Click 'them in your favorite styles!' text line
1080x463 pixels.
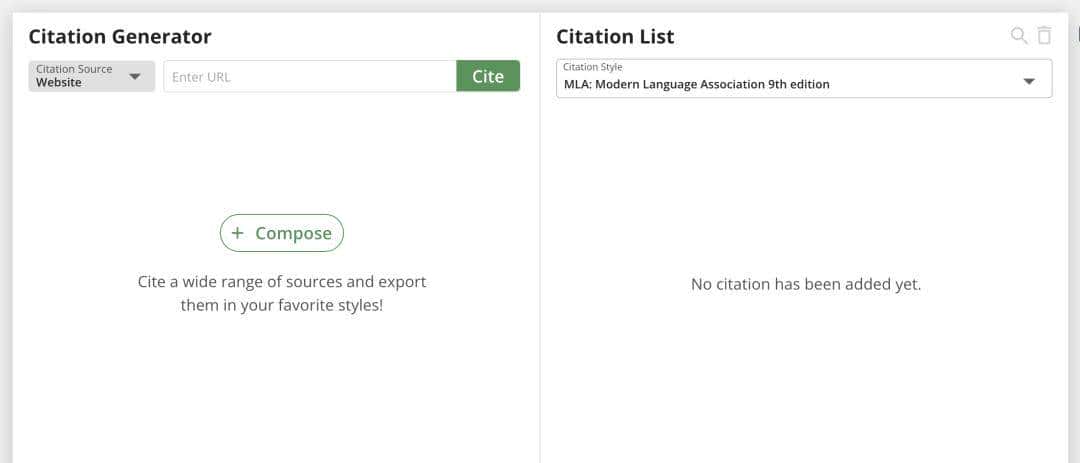[x=281, y=305]
